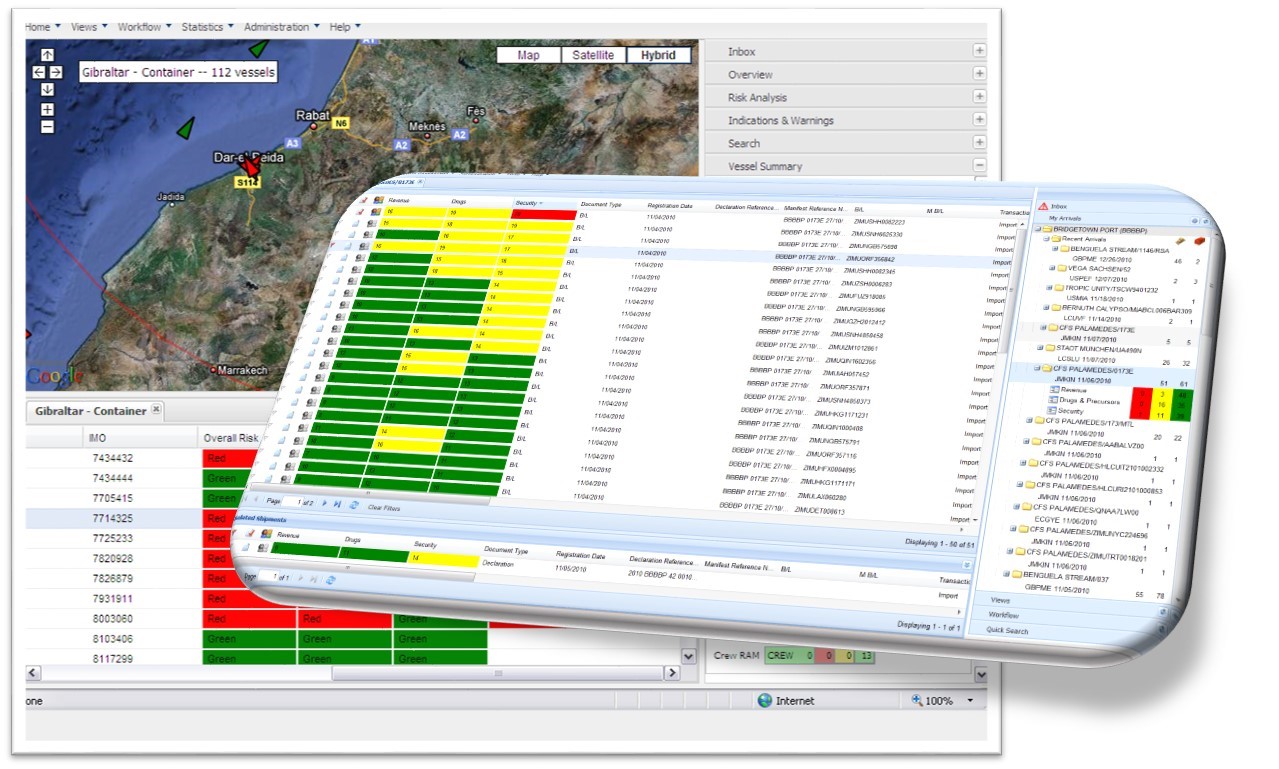This screenshot has height=769, width=1279.
Task: Refresh the Related Shipments pager
Action: 330,580
